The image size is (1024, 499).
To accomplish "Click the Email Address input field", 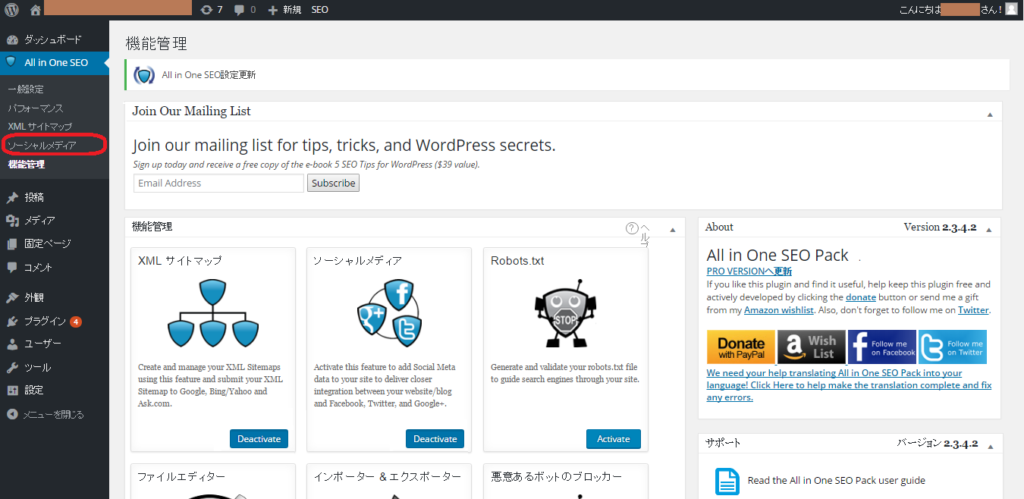I will click(x=219, y=184).
